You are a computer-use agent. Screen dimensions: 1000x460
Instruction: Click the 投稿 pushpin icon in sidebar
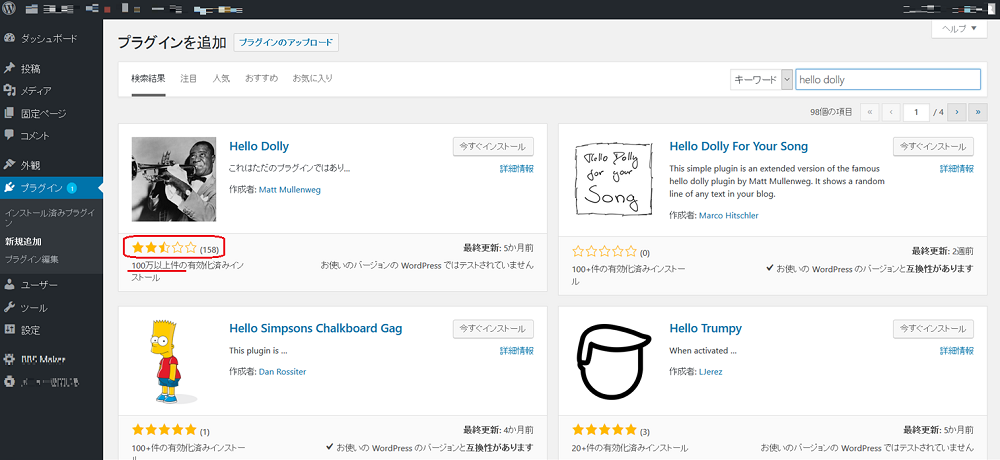pyautogui.click(x=10, y=69)
